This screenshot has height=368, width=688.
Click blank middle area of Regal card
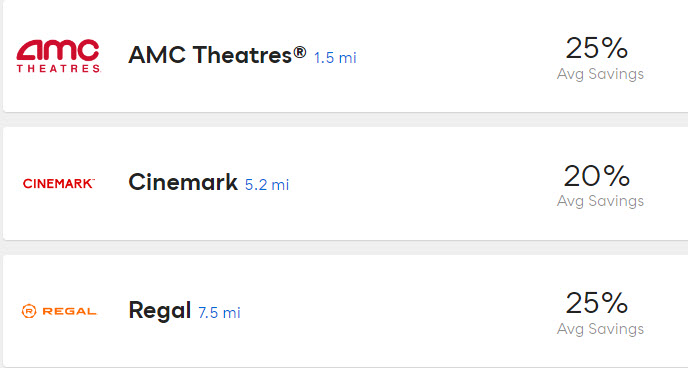(395, 311)
